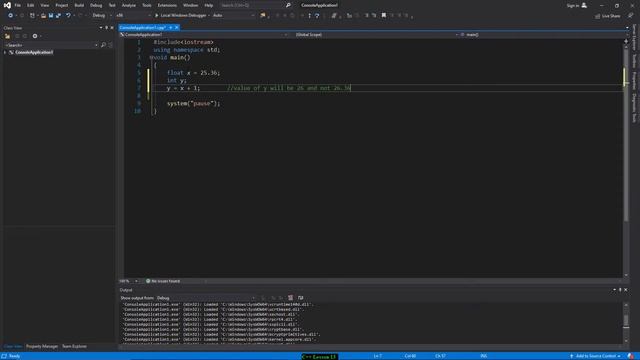This screenshot has width=640, height=360.
Task: Switch to the Team Explorer tab
Action: coord(74,346)
